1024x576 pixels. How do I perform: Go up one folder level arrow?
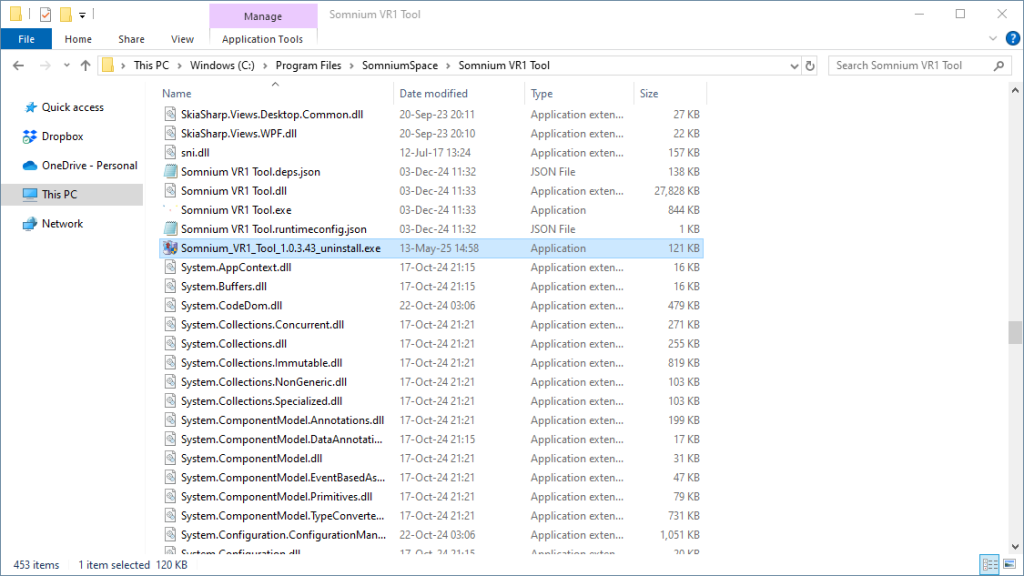(86, 65)
